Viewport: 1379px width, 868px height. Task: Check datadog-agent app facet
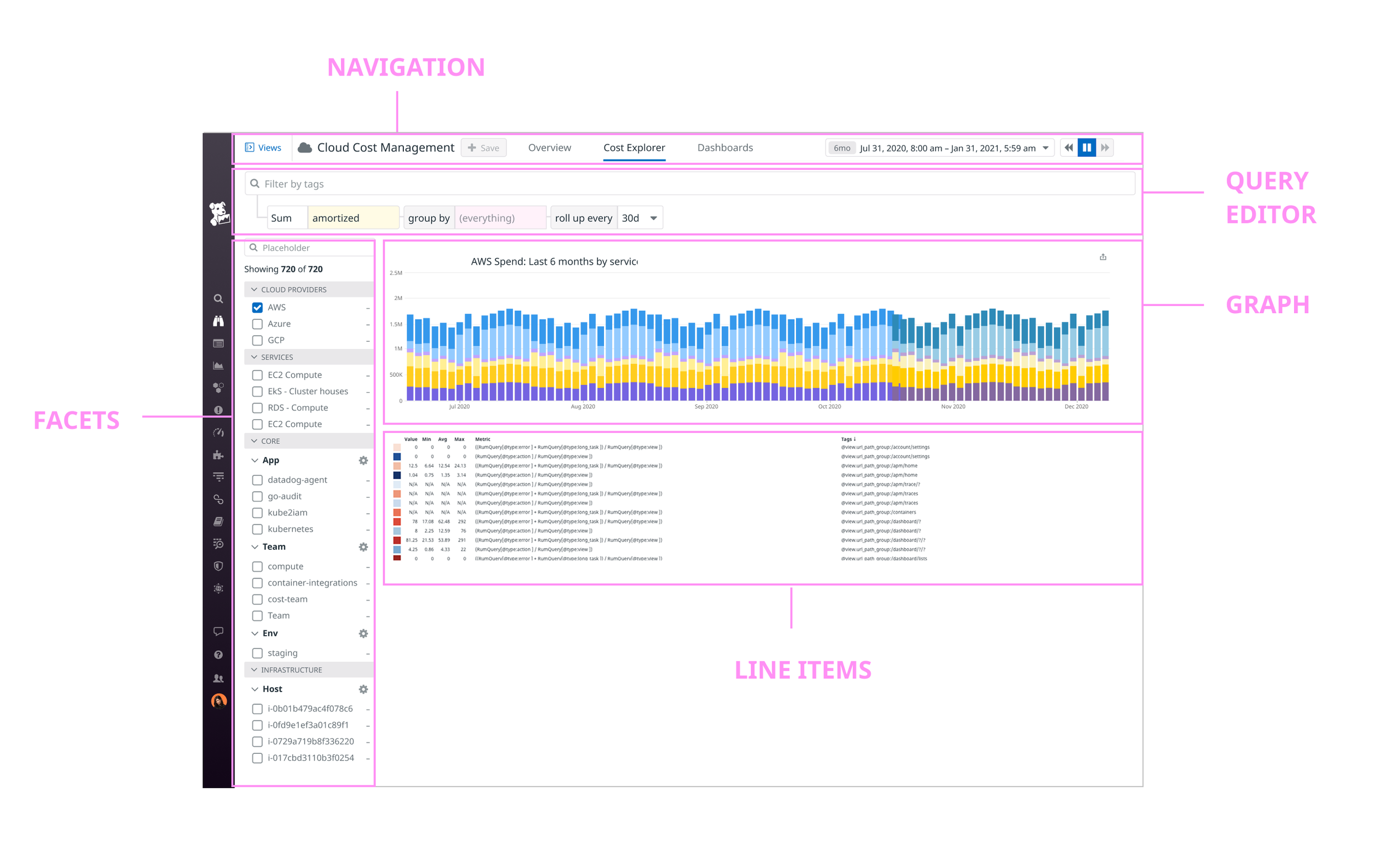(258, 480)
